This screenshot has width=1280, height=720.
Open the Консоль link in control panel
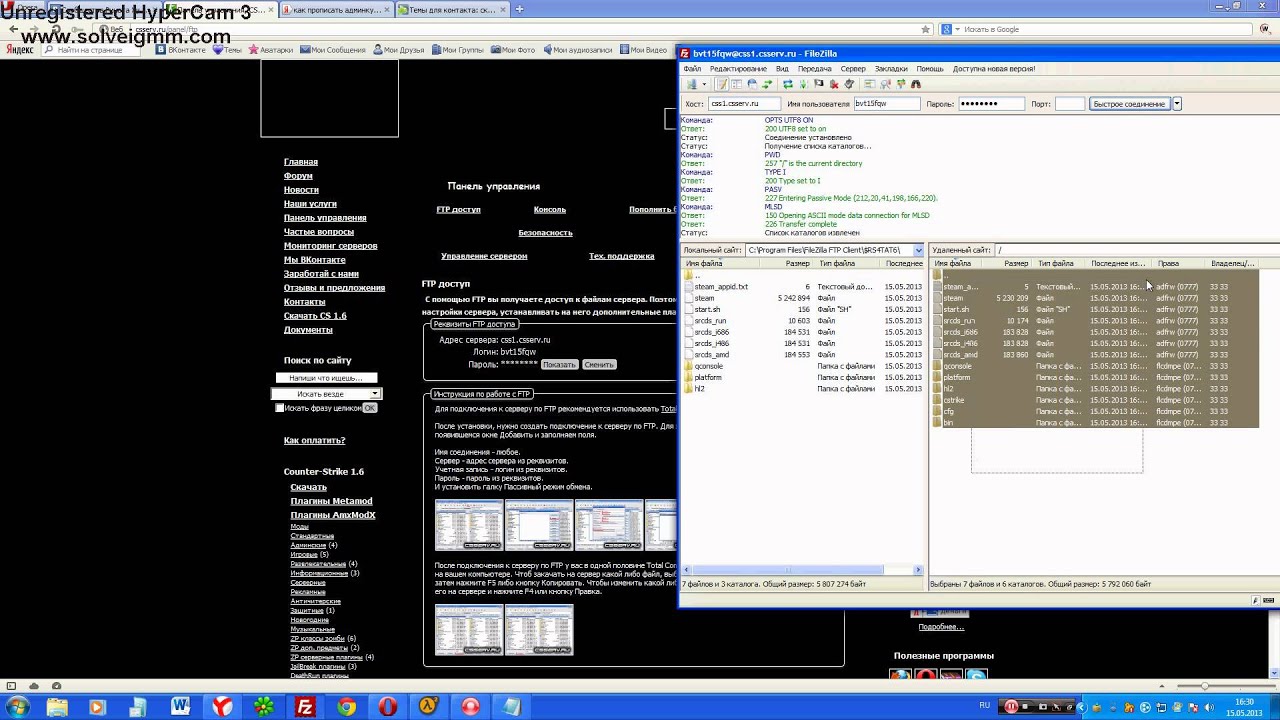(550, 210)
